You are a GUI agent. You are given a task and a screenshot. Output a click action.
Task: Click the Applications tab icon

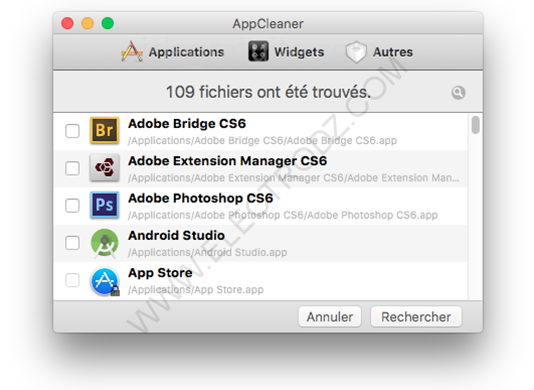(x=132, y=52)
